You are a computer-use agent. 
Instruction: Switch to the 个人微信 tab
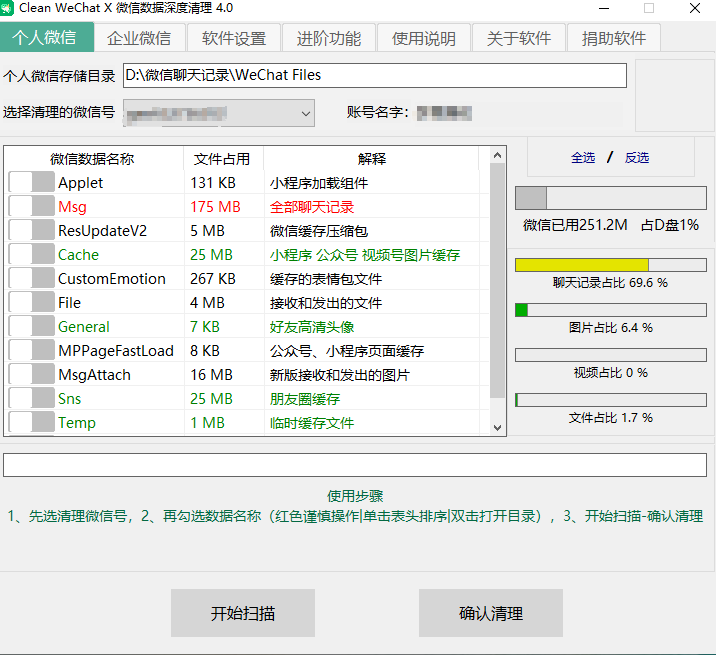47,37
